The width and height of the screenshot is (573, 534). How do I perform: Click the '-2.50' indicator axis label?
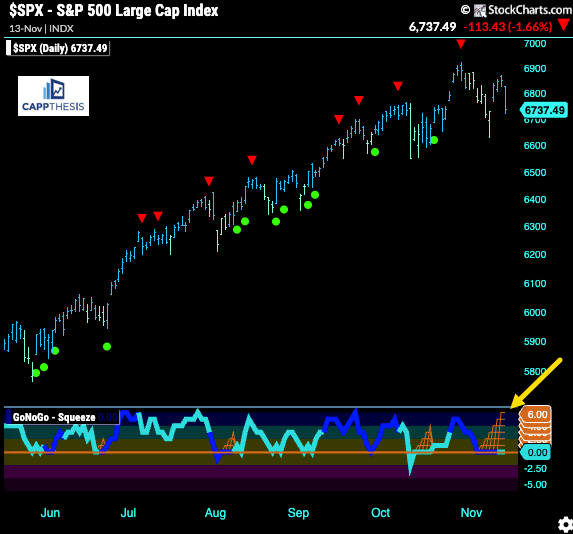pos(536,469)
